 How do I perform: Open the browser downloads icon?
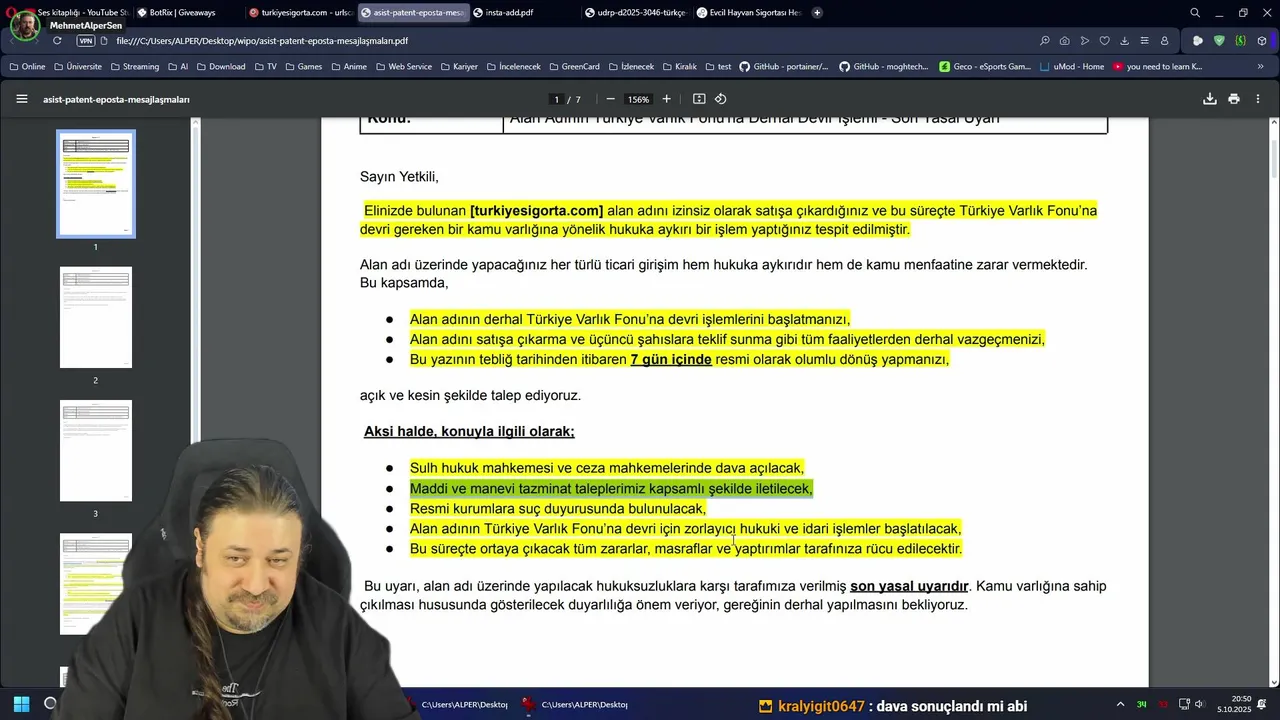tap(1124, 41)
